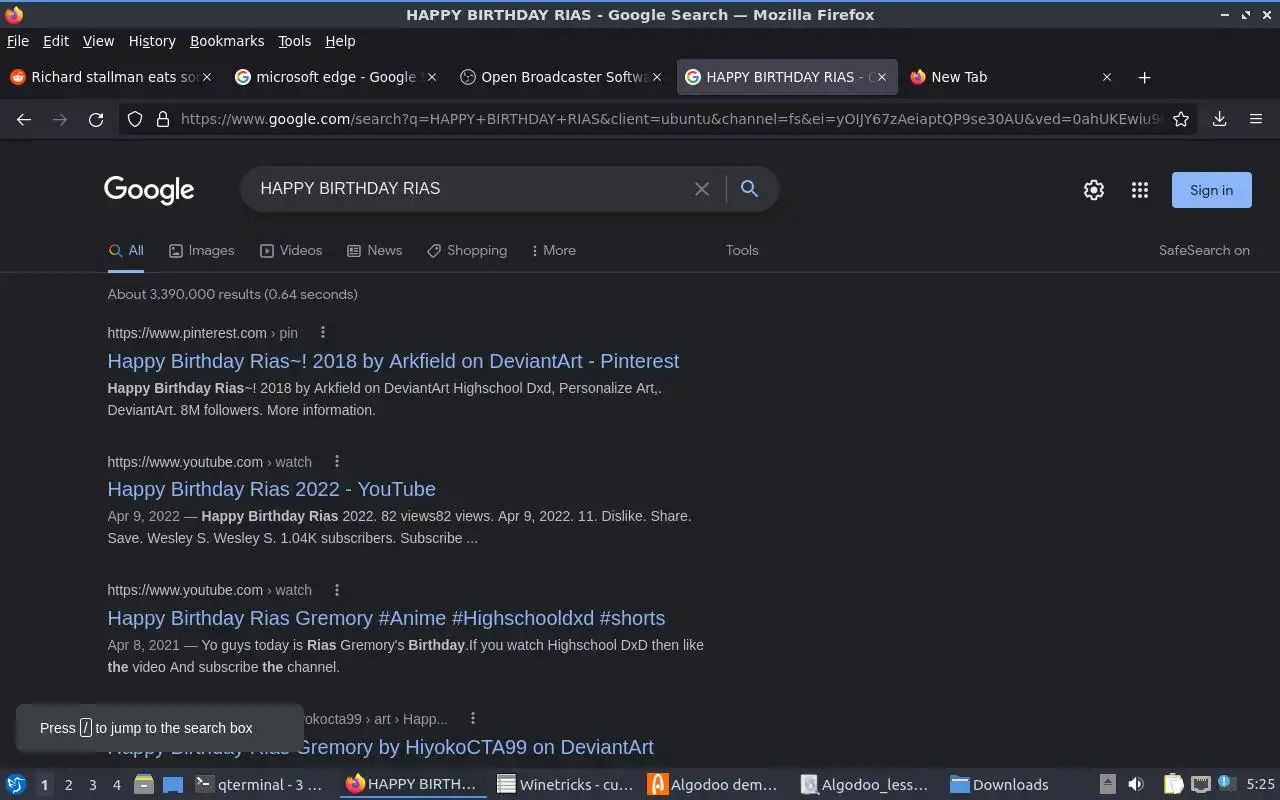The image size is (1280, 800).
Task: Open Winetricks window from the taskbar
Action: tap(567, 785)
